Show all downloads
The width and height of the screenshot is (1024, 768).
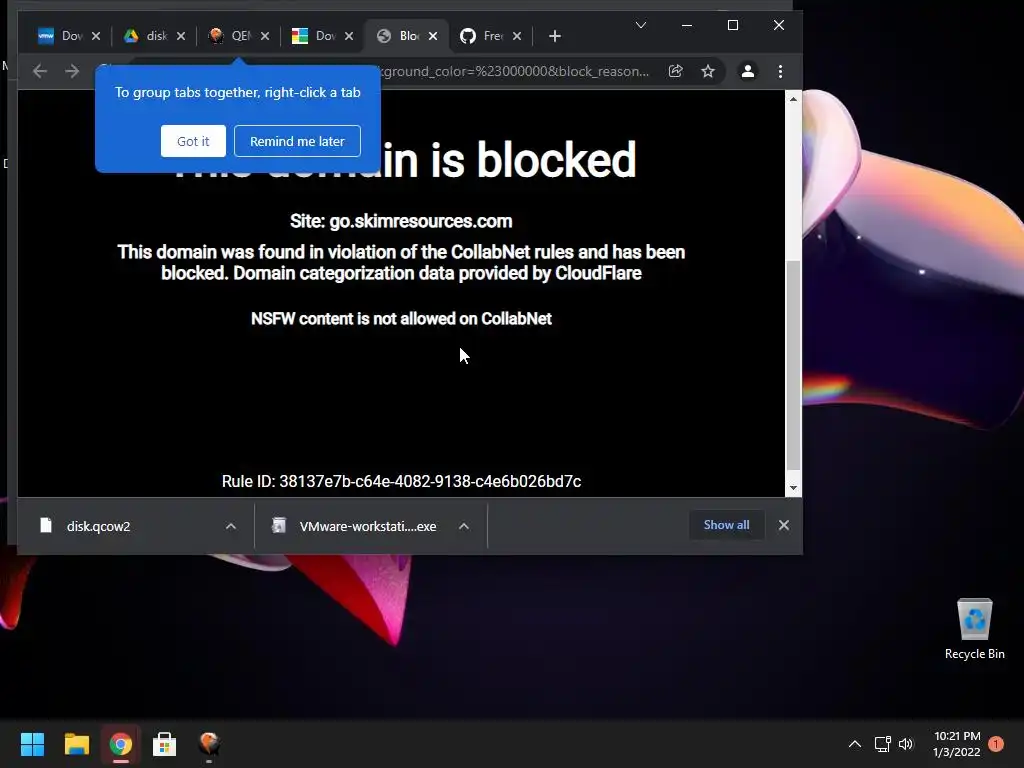click(x=726, y=525)
